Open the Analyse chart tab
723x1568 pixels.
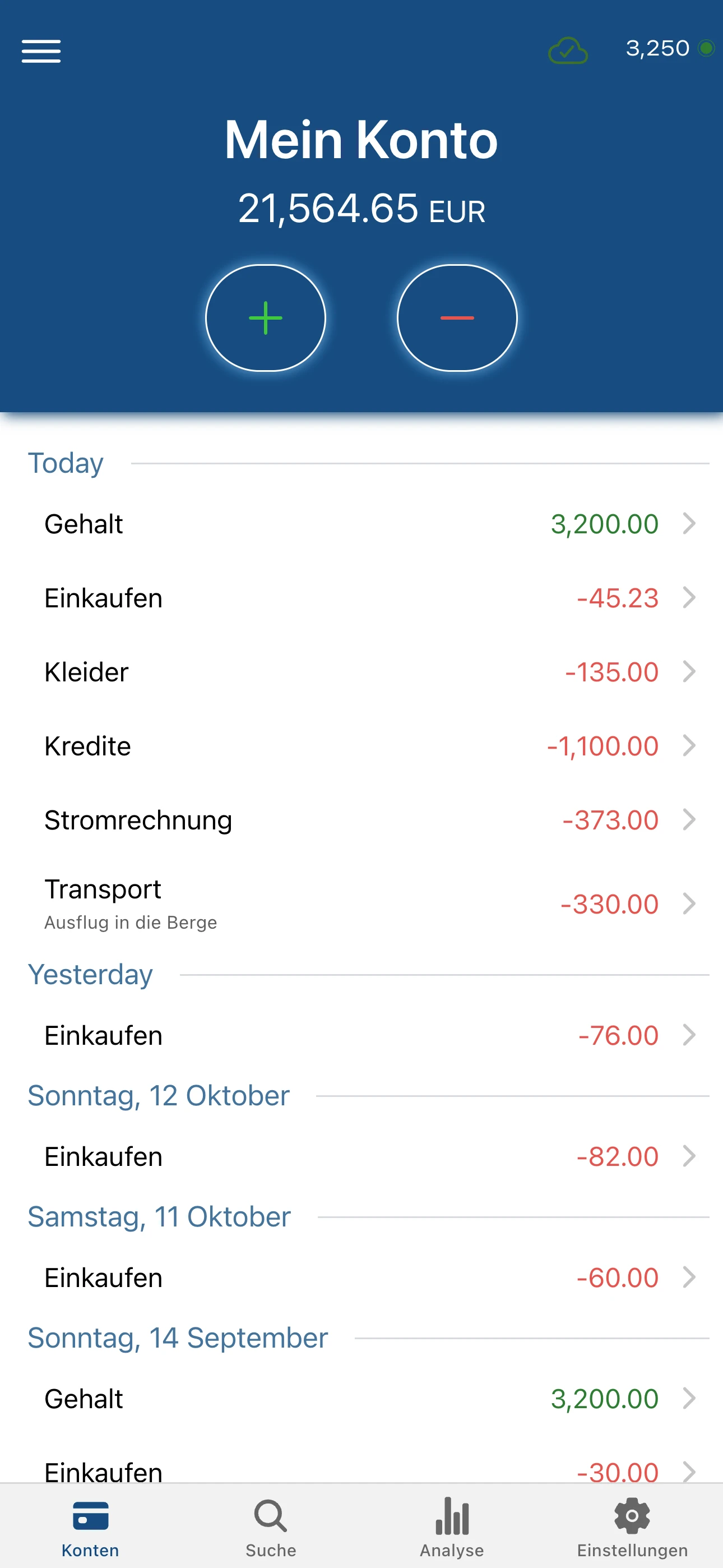tap(452, 1527)
